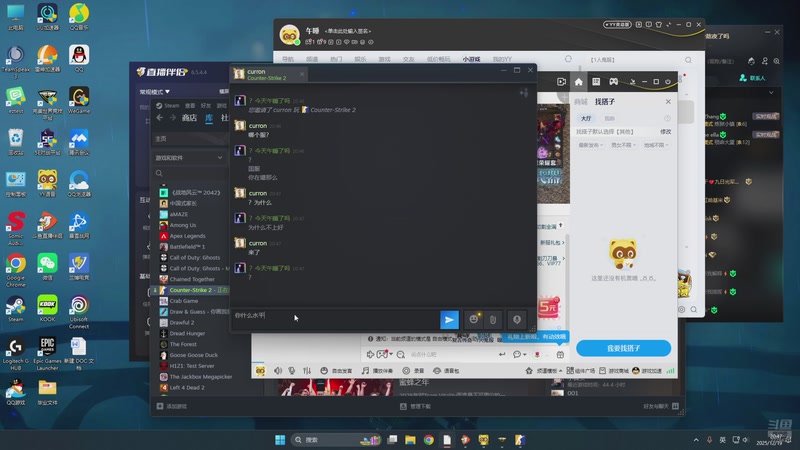The image size is (800, 450).
Task: Open the 小游戏 tab in YY main window
Action: coord(471,59)
